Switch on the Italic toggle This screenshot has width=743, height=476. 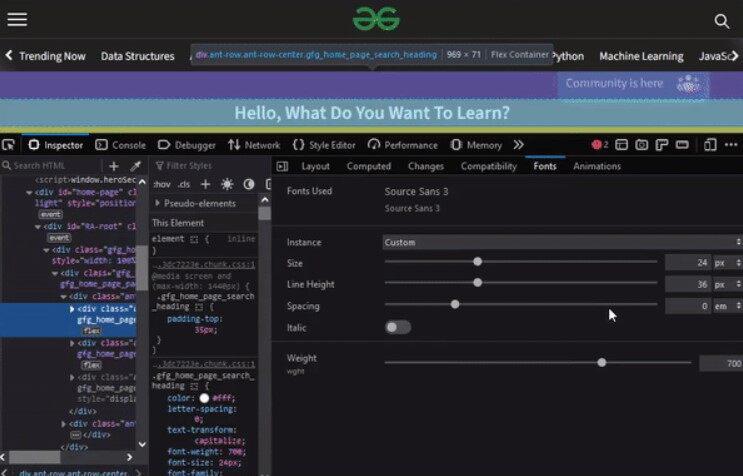(x=398, y=327)
